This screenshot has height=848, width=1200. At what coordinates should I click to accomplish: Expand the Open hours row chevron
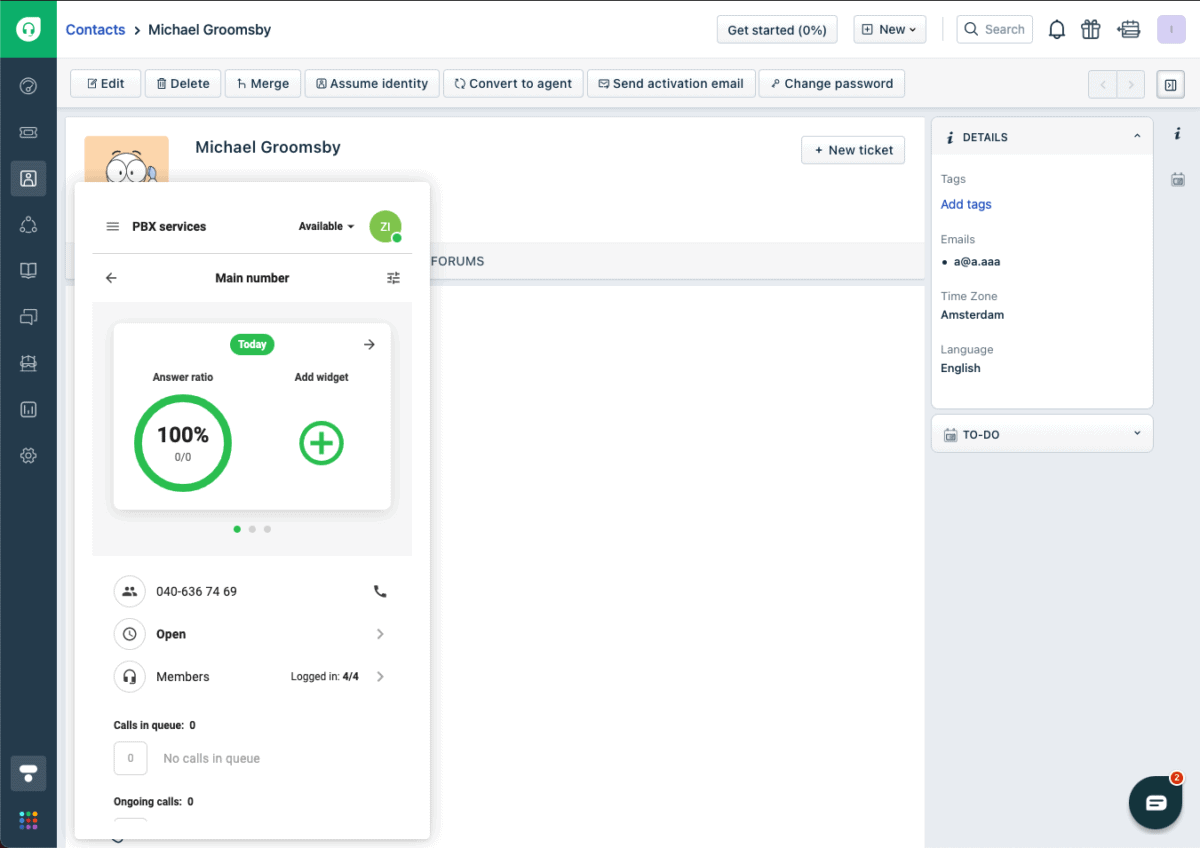click(380, 634)
